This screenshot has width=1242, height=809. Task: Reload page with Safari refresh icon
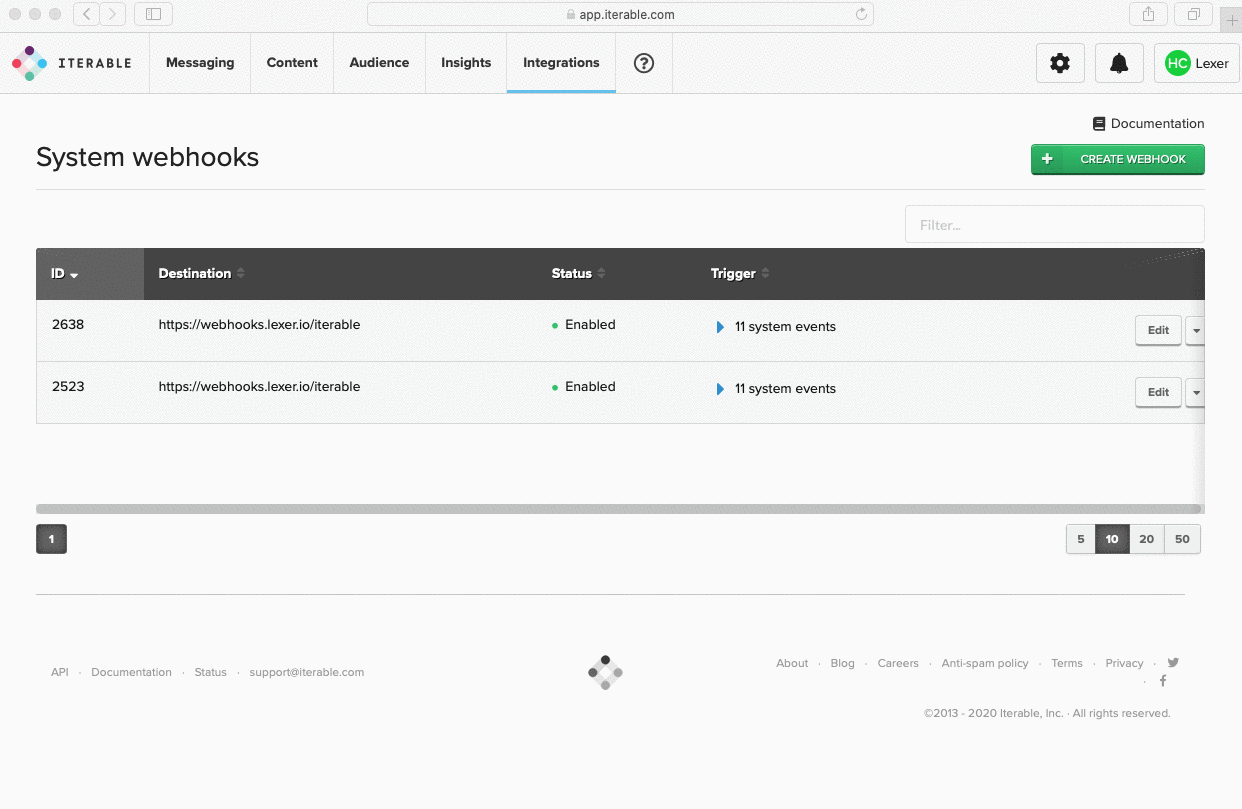(861, 14)
